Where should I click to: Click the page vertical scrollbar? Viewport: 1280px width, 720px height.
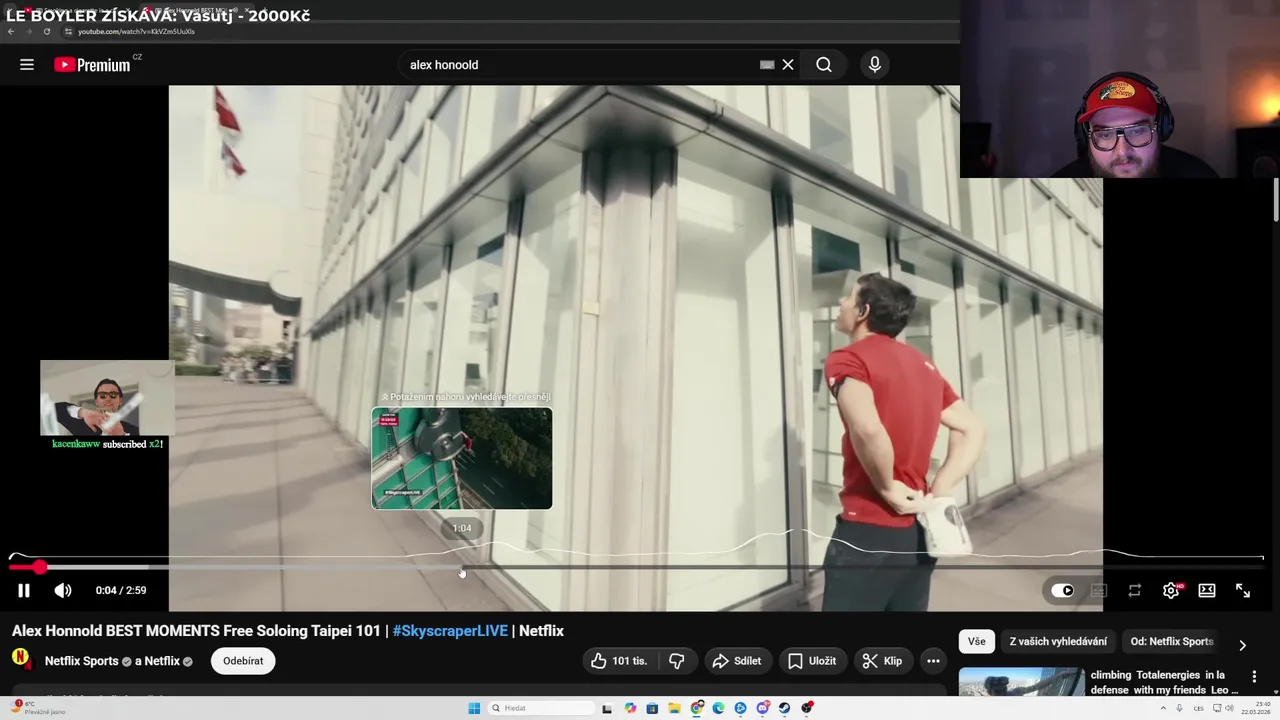[1275, 200]
